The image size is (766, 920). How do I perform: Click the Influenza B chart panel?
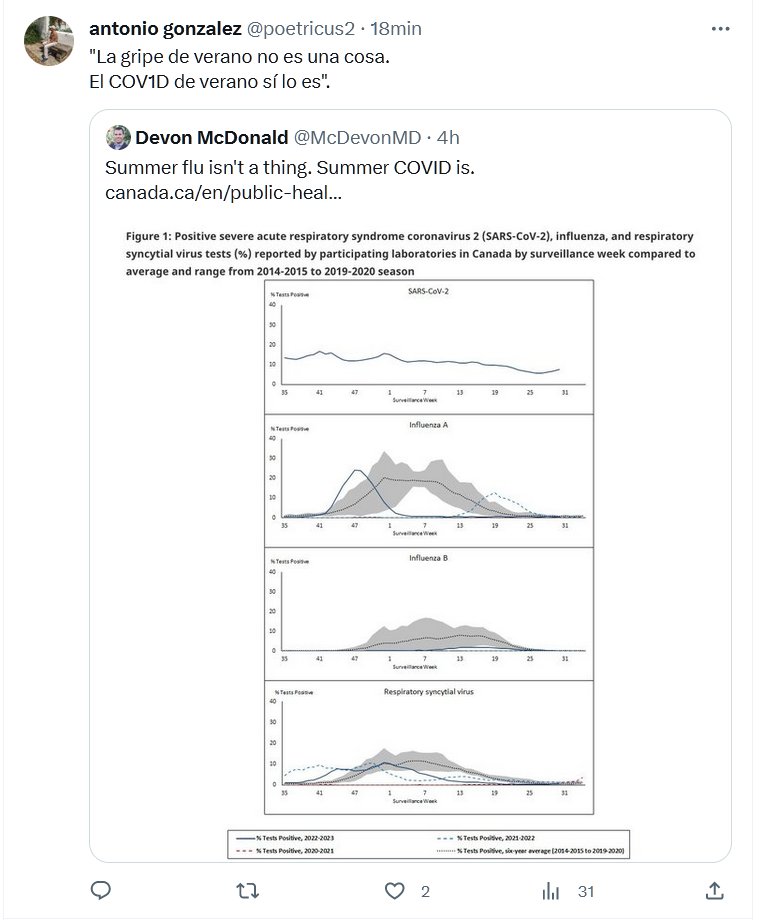[430, 613]
